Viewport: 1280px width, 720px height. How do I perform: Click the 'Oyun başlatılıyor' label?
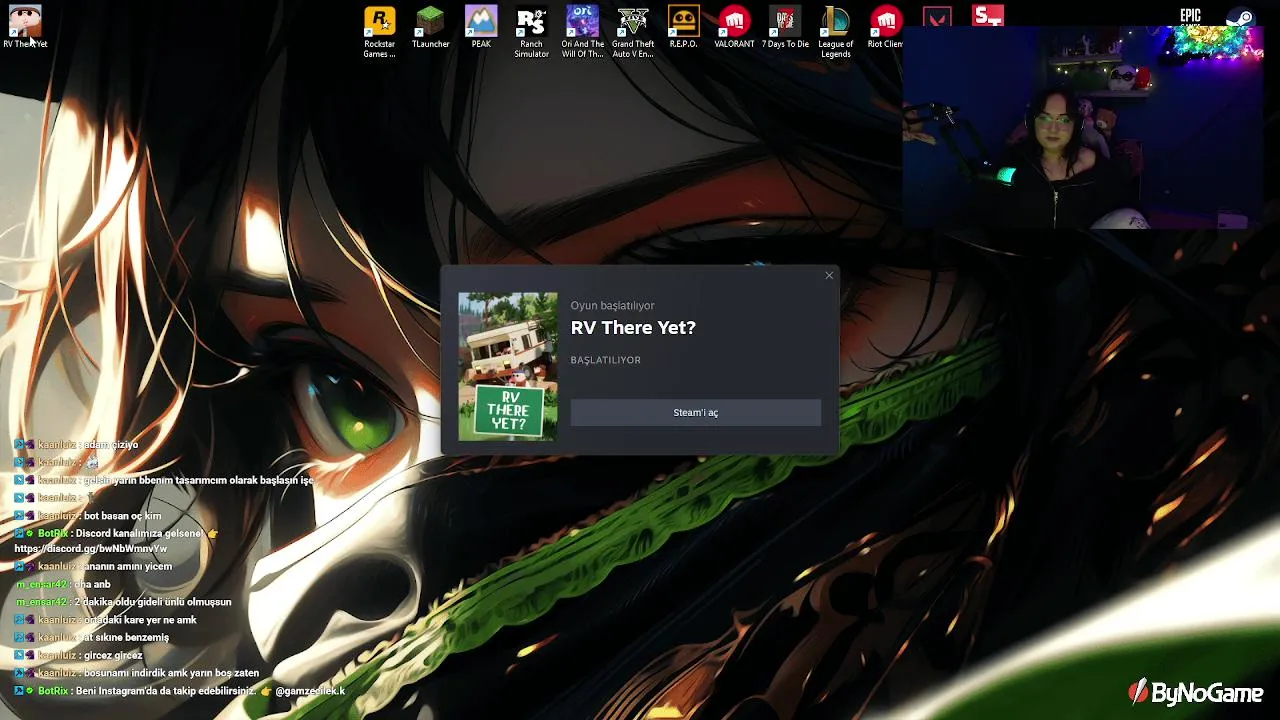pos(613,306)
